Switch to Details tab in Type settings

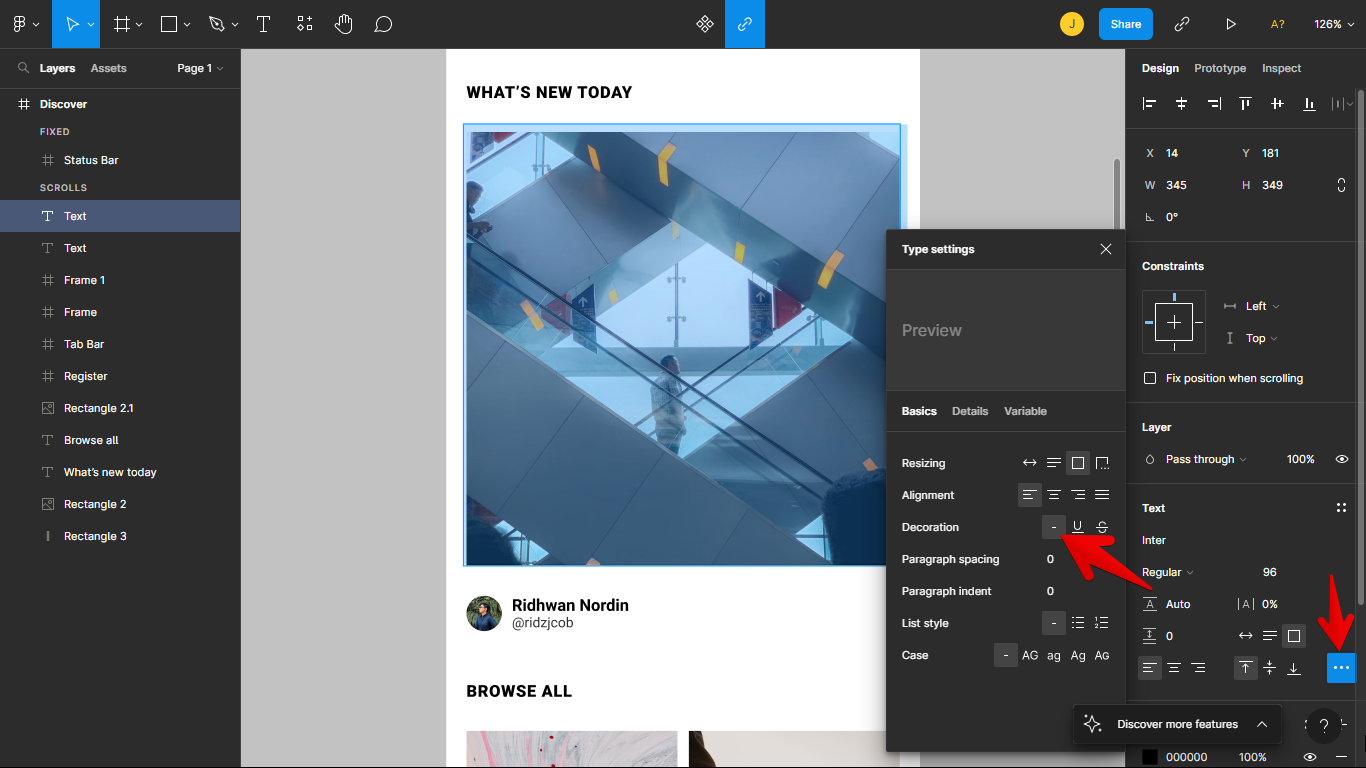pyautogui.click(x=969, y=411)
